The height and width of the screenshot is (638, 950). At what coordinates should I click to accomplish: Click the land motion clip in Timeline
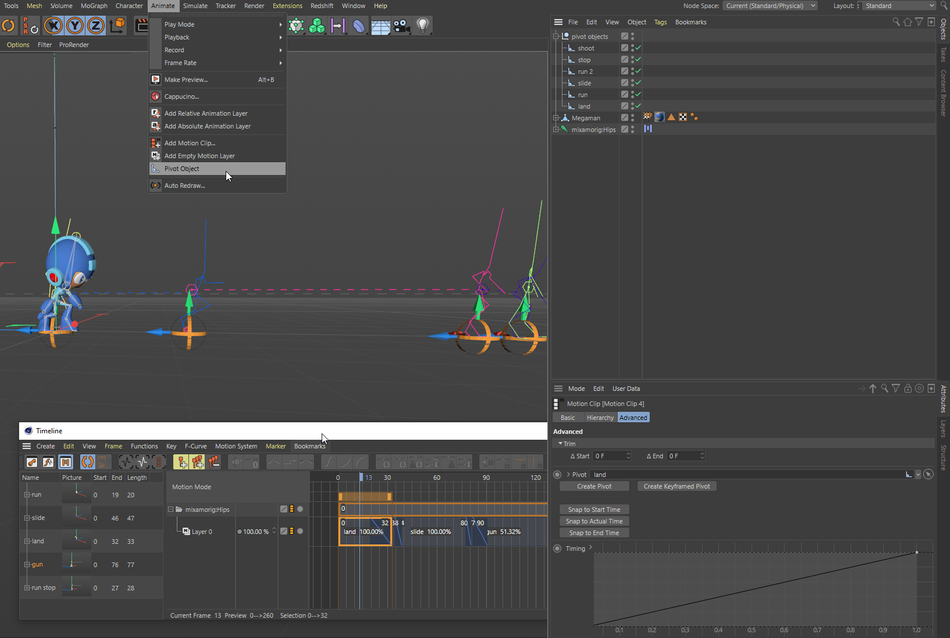click(x=365, y=531)
